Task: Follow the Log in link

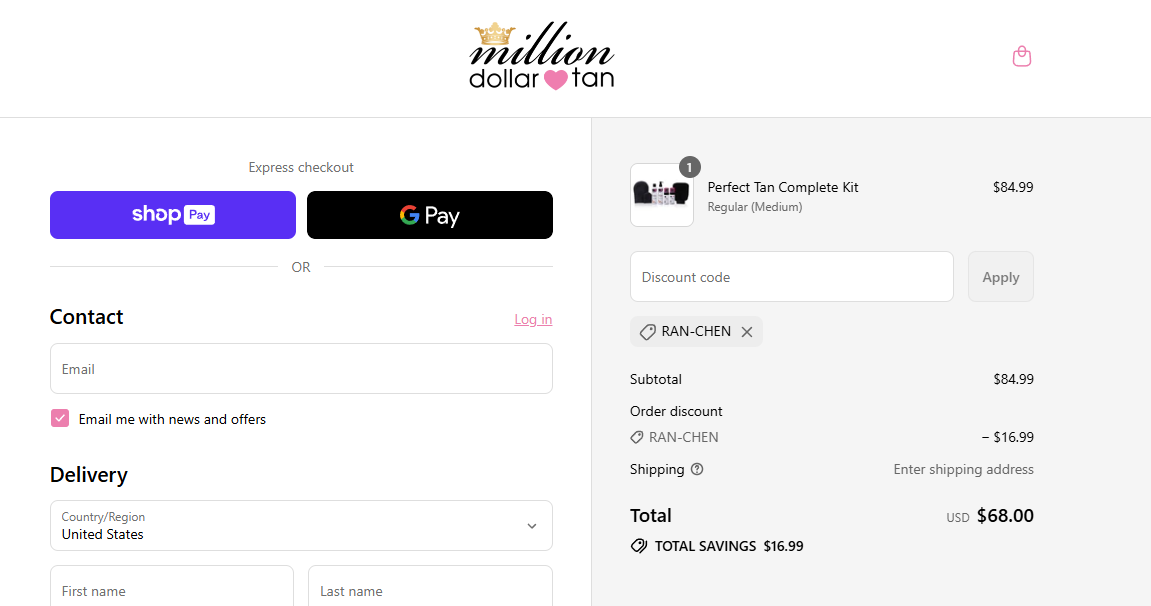Action: click(533, 319)
